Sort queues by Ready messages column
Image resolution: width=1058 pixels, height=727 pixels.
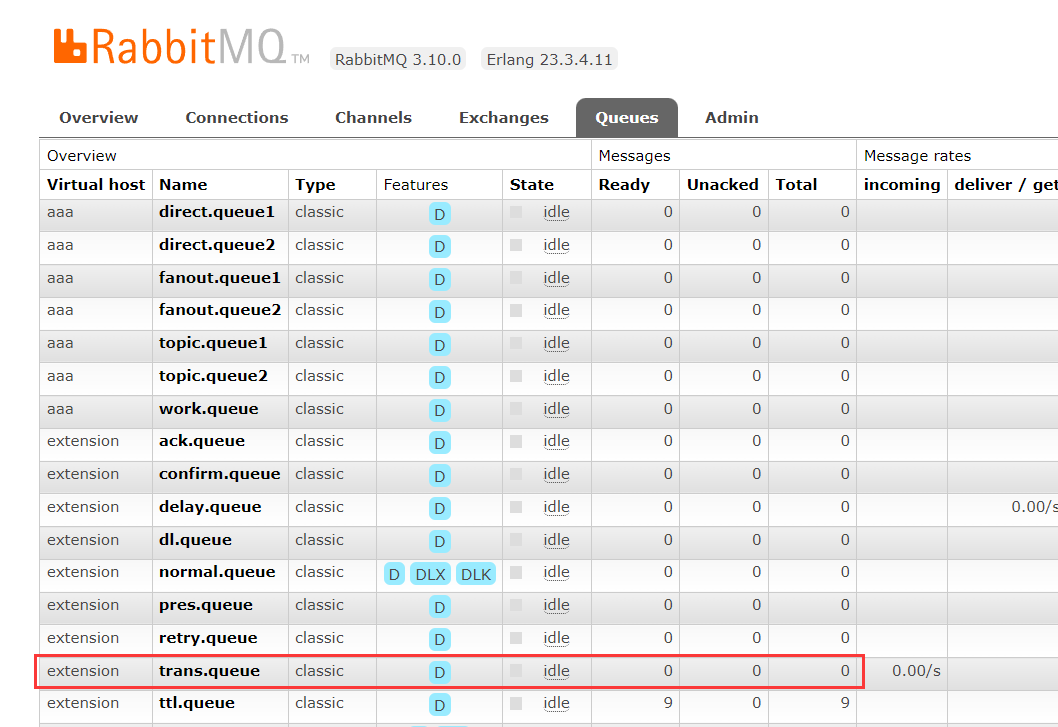click(624, 185)
